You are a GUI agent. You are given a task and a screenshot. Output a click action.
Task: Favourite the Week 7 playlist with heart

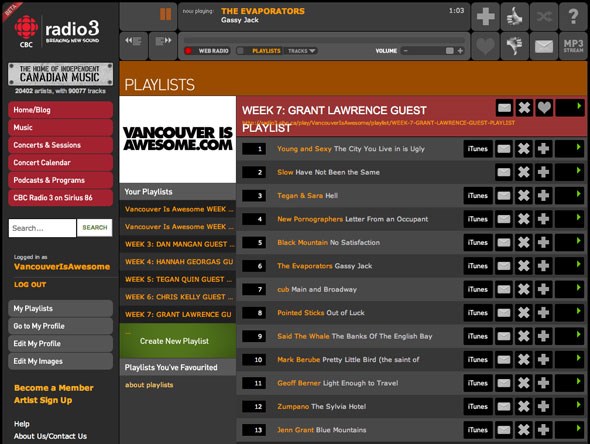click(544, 108)
